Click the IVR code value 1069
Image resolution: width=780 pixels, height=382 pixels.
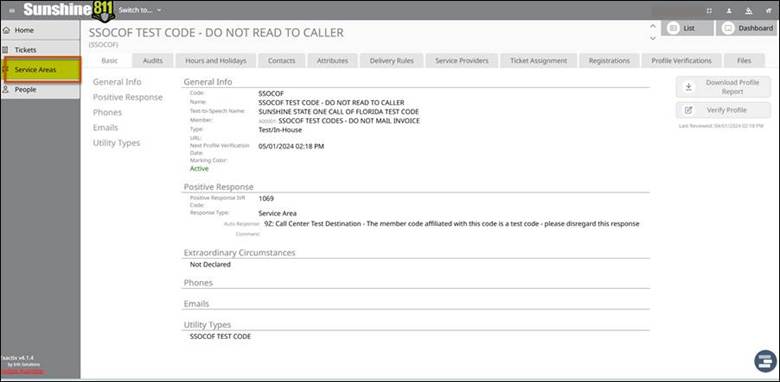point(266,198)
